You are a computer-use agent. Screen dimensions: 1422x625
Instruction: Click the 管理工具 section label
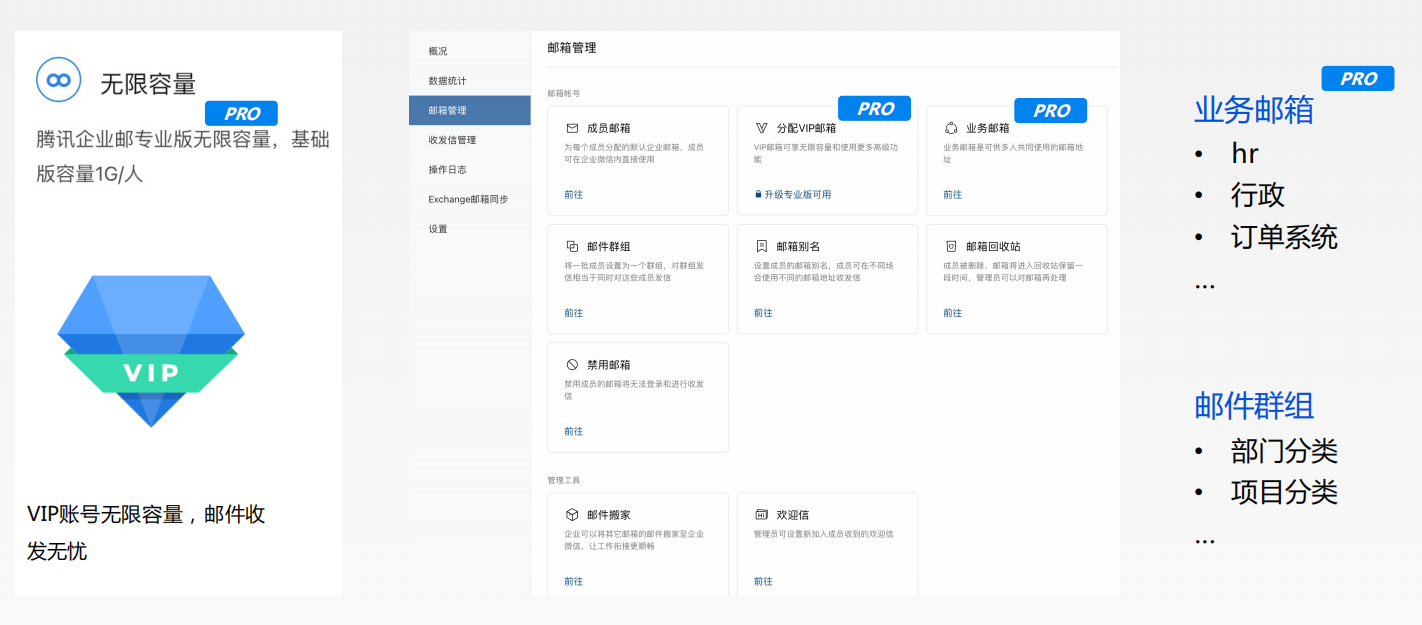click(x=563, y=480)
